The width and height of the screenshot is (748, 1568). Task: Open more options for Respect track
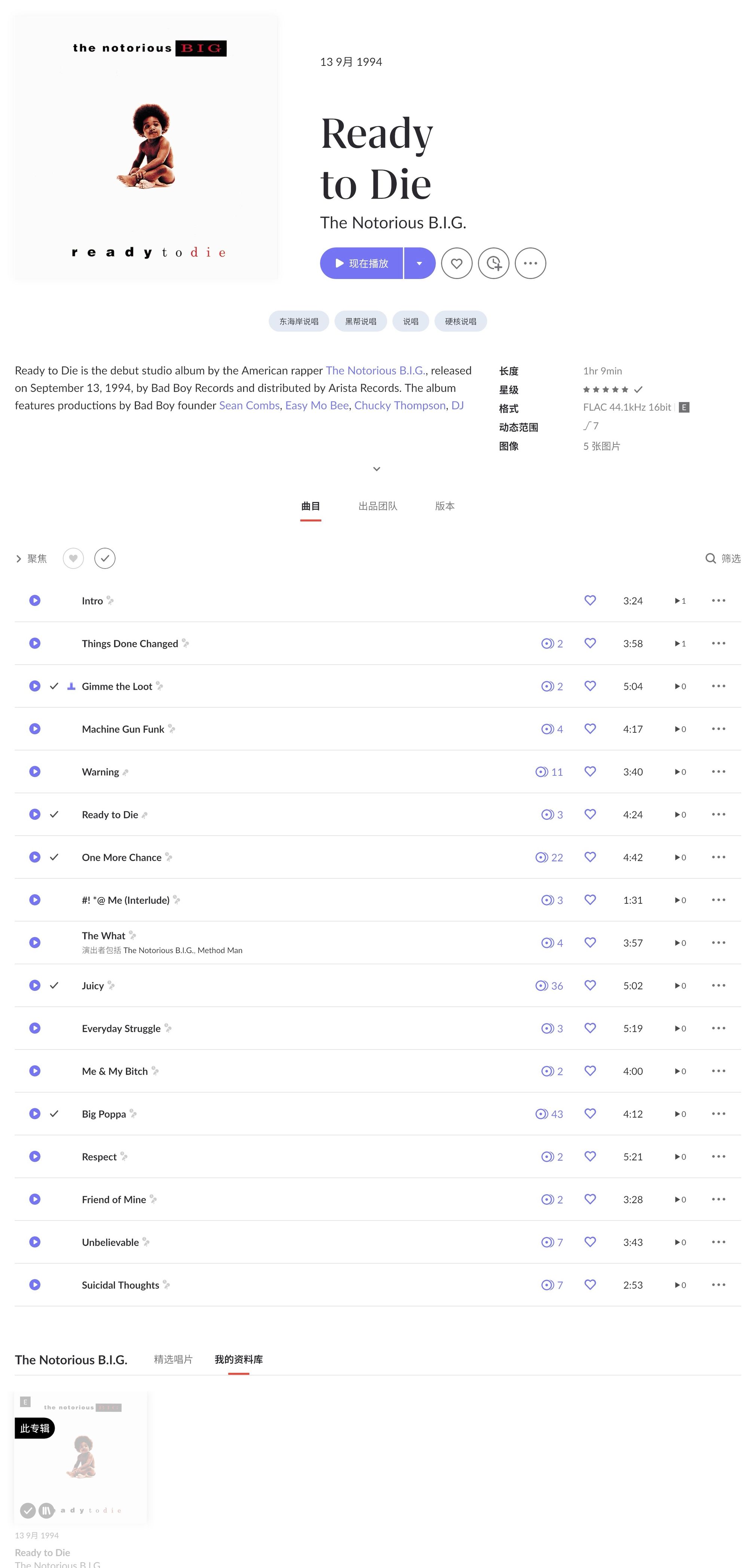[718, 1157]
